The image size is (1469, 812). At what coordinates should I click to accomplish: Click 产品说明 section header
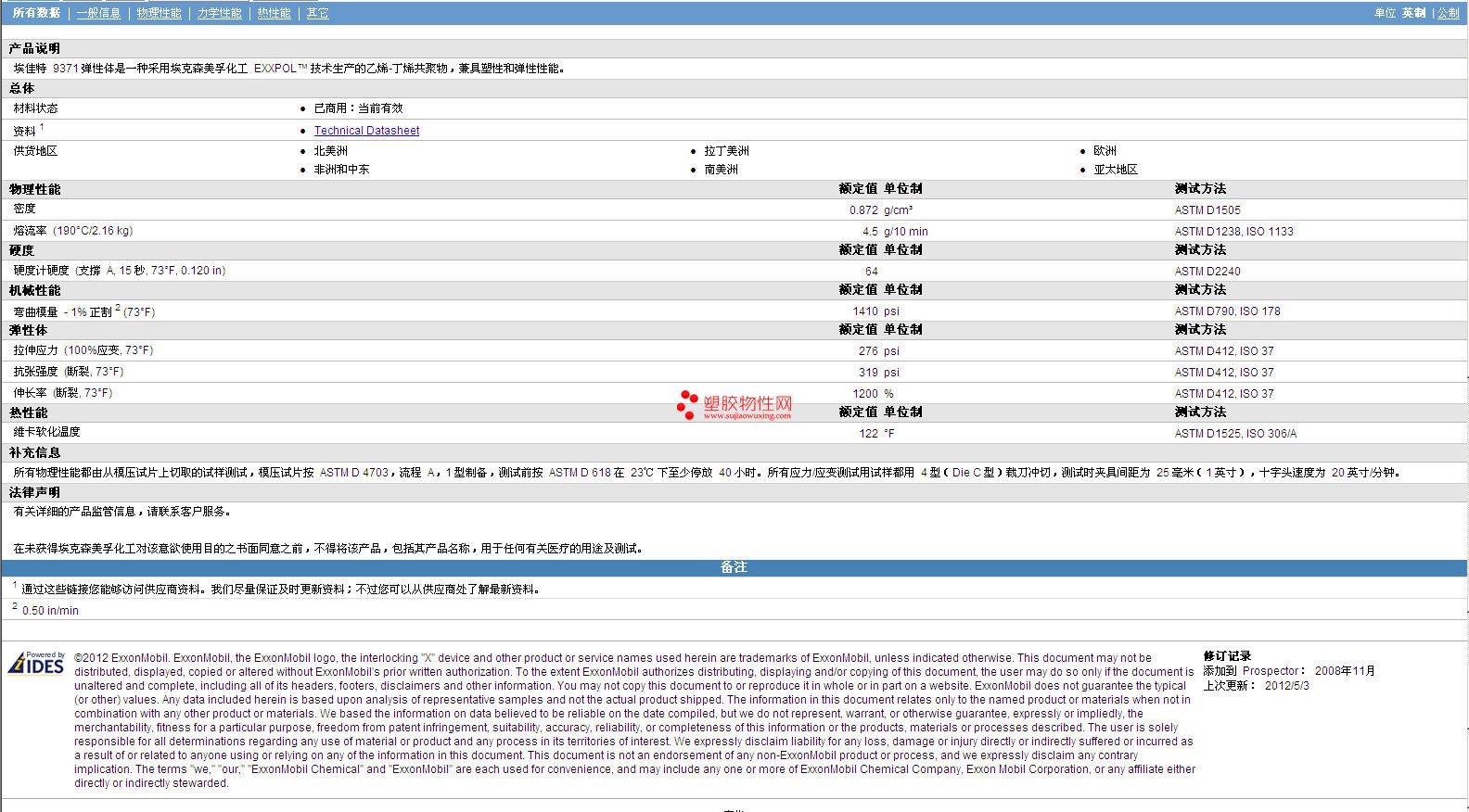tap(34, 48)
